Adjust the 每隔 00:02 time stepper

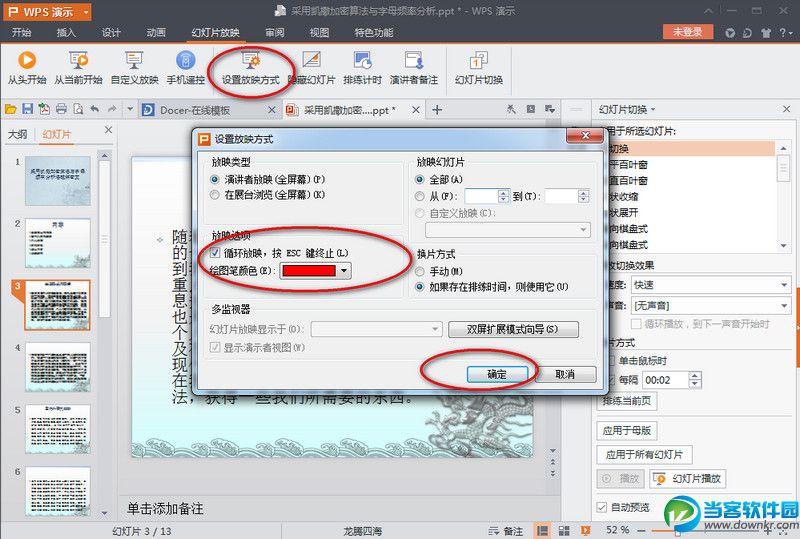pos(695,380)
